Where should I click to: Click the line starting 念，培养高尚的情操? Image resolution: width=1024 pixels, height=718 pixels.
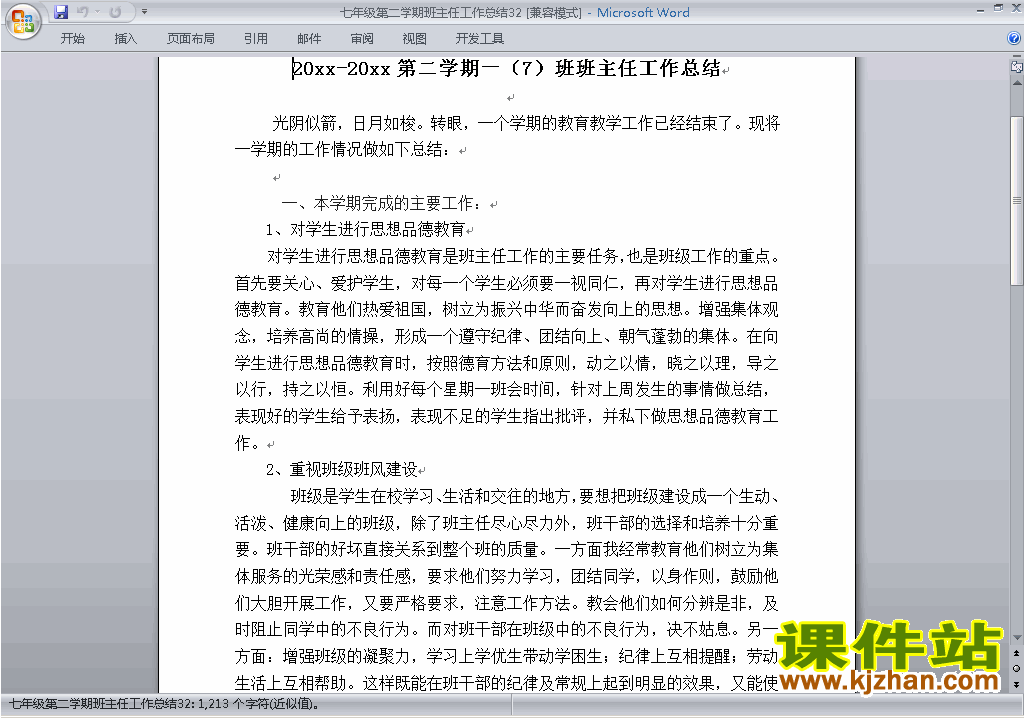click(x=506, y=336)
